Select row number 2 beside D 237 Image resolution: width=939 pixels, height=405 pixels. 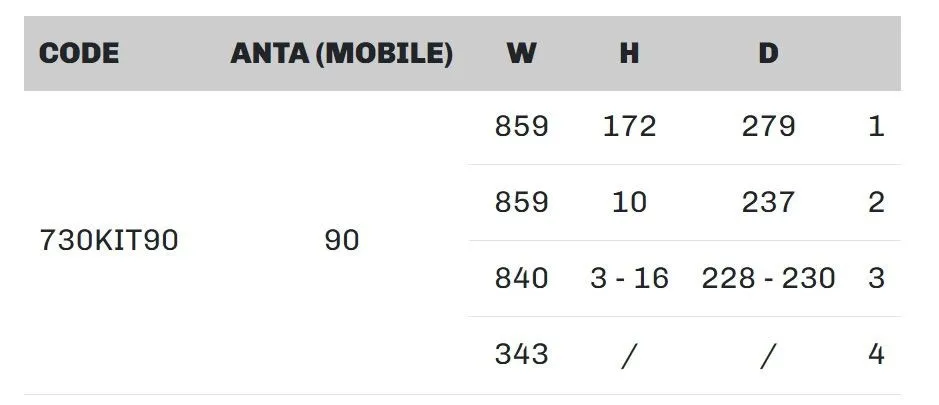(x=876, y=202)
